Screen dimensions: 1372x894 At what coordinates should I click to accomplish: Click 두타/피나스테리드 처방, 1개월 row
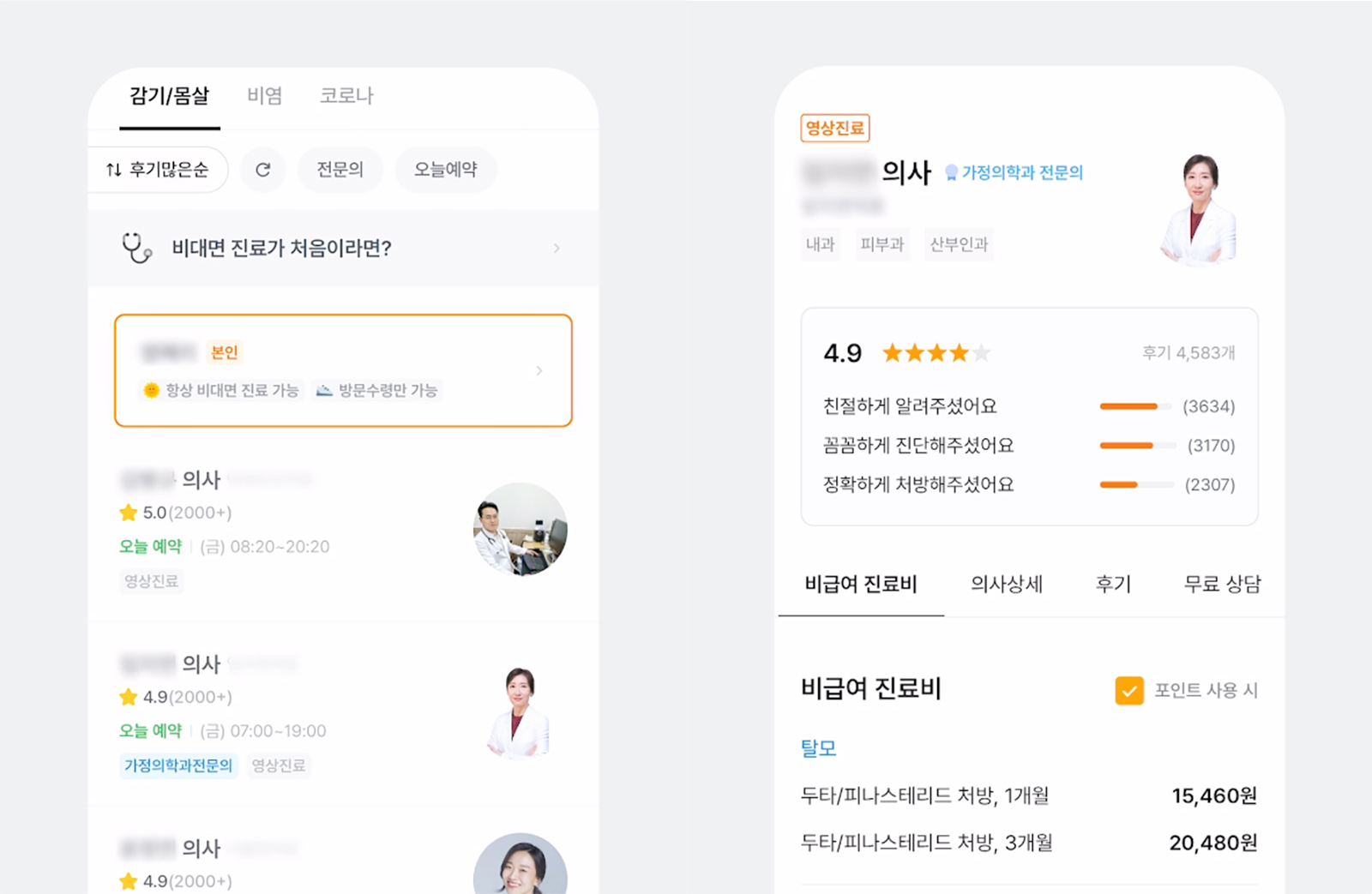coord(1029,796)
